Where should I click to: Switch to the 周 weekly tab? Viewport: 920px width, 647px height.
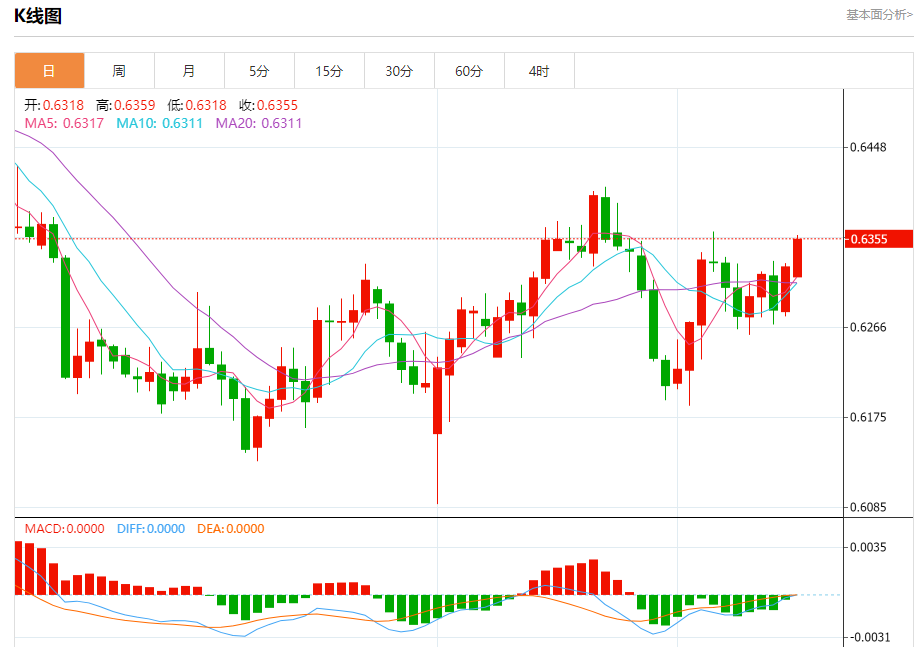pyautogui.click(x=119, y=71)
